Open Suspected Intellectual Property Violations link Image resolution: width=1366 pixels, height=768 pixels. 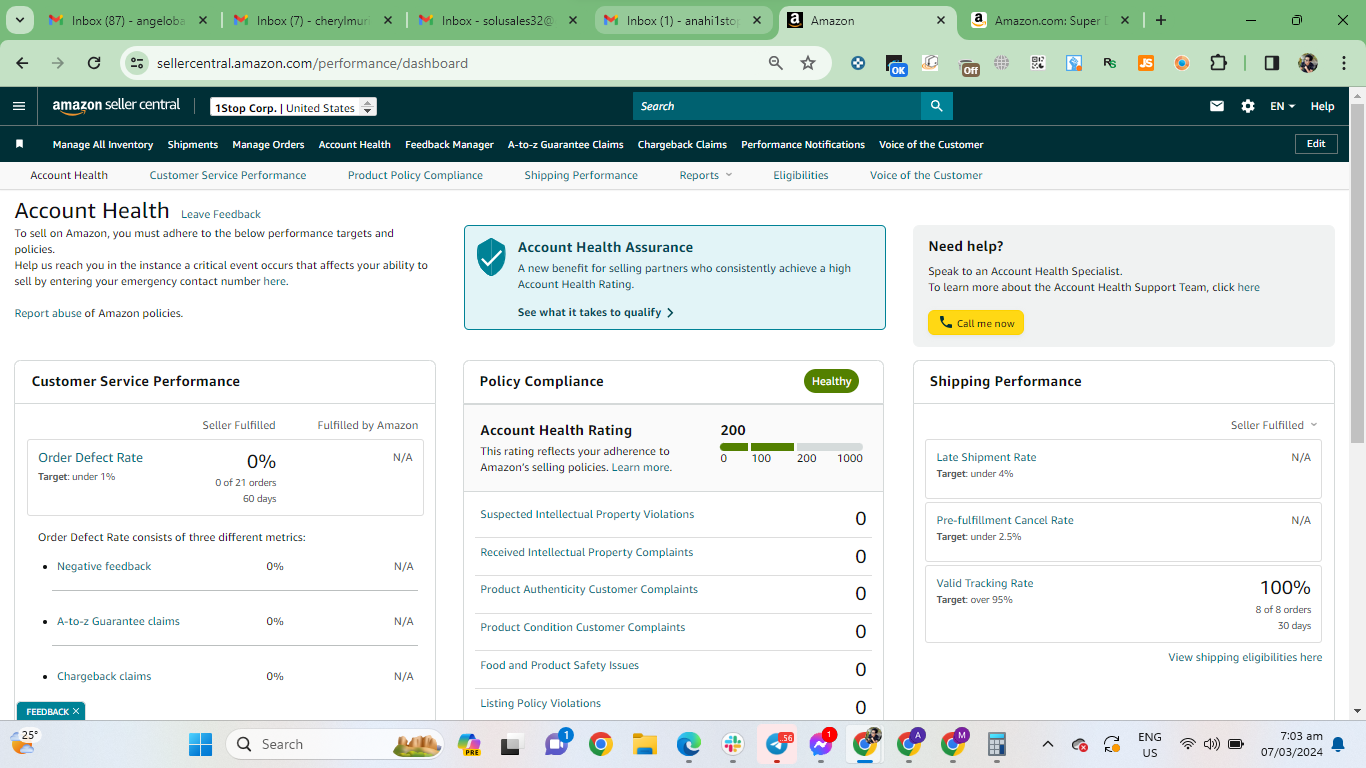[x=587, y=514]
